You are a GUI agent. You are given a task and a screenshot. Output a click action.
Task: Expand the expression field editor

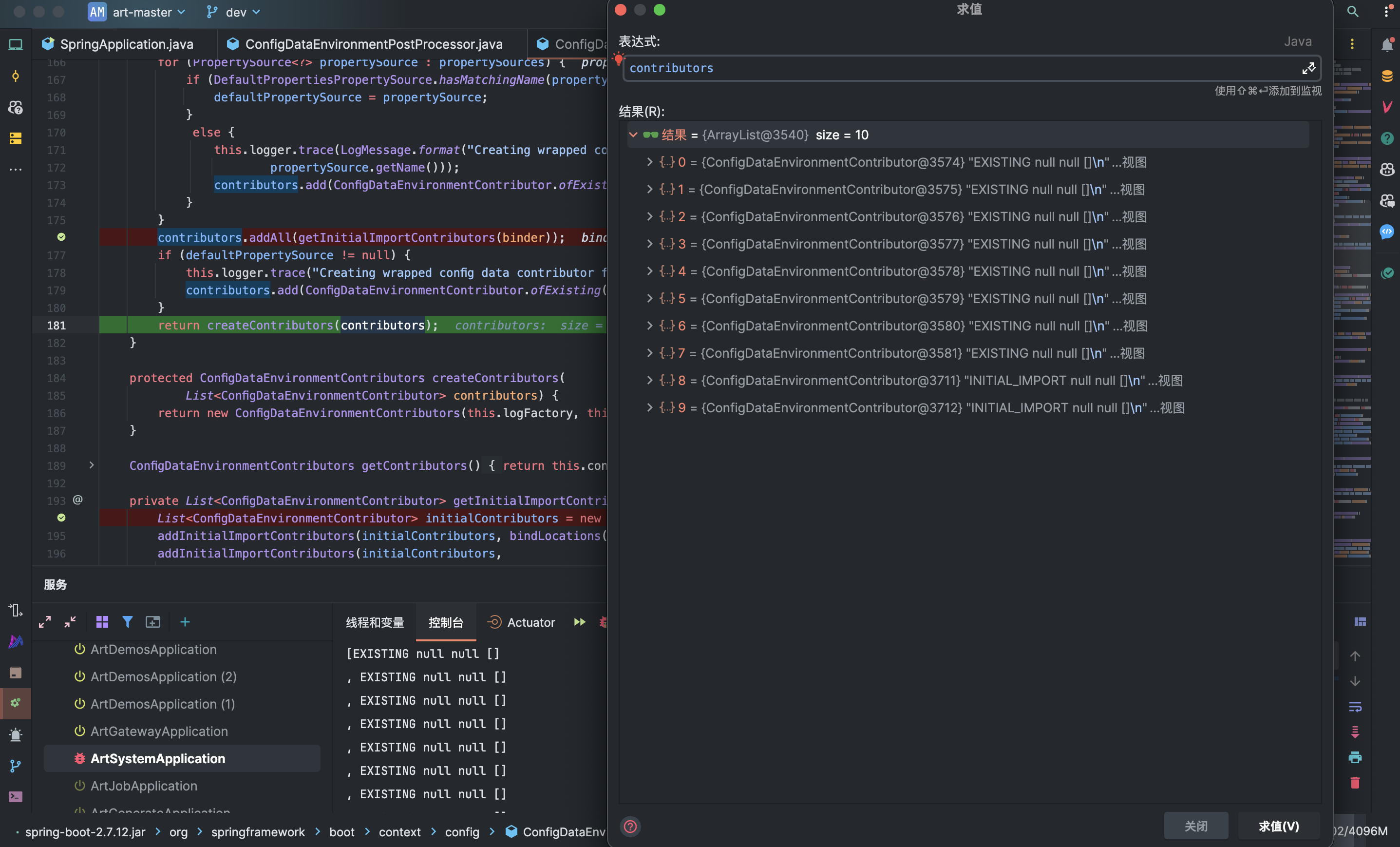coord(1308,68)
